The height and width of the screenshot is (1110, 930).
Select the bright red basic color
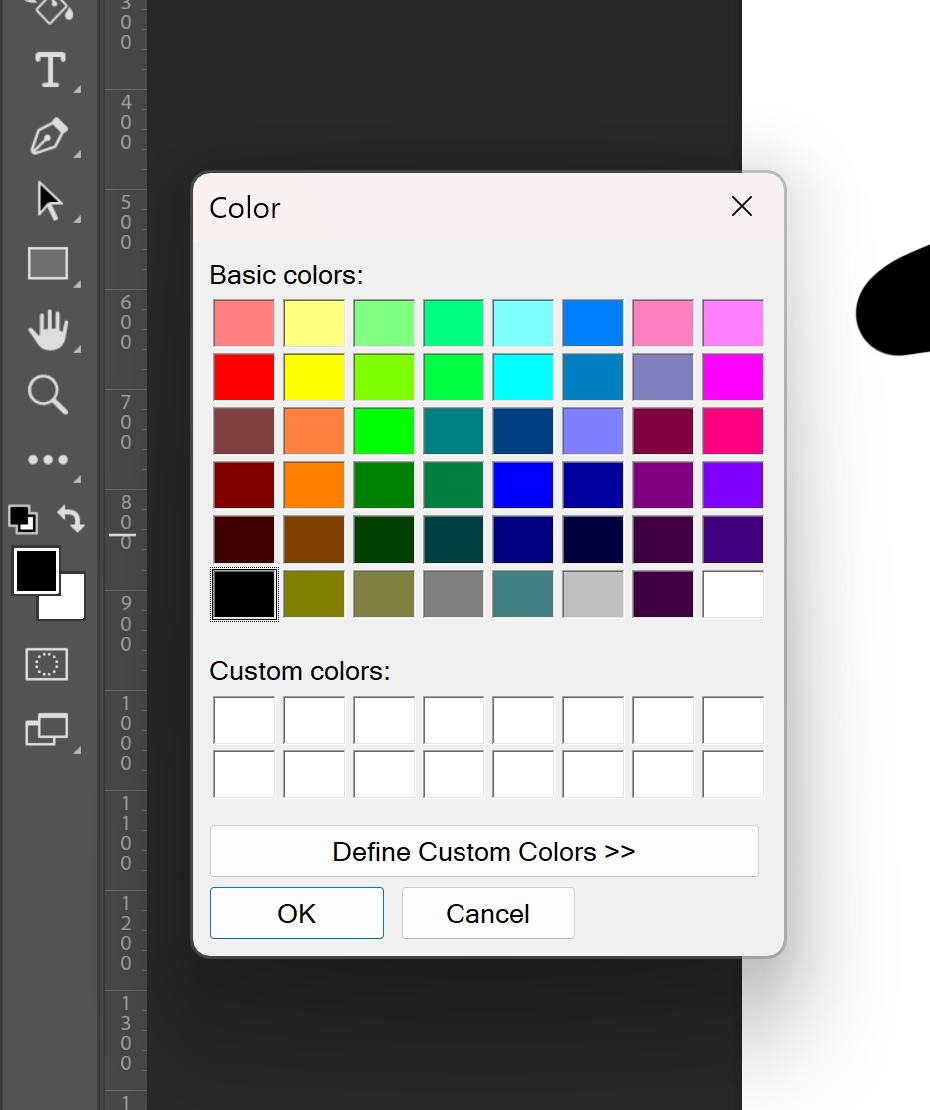coord(244,377)
